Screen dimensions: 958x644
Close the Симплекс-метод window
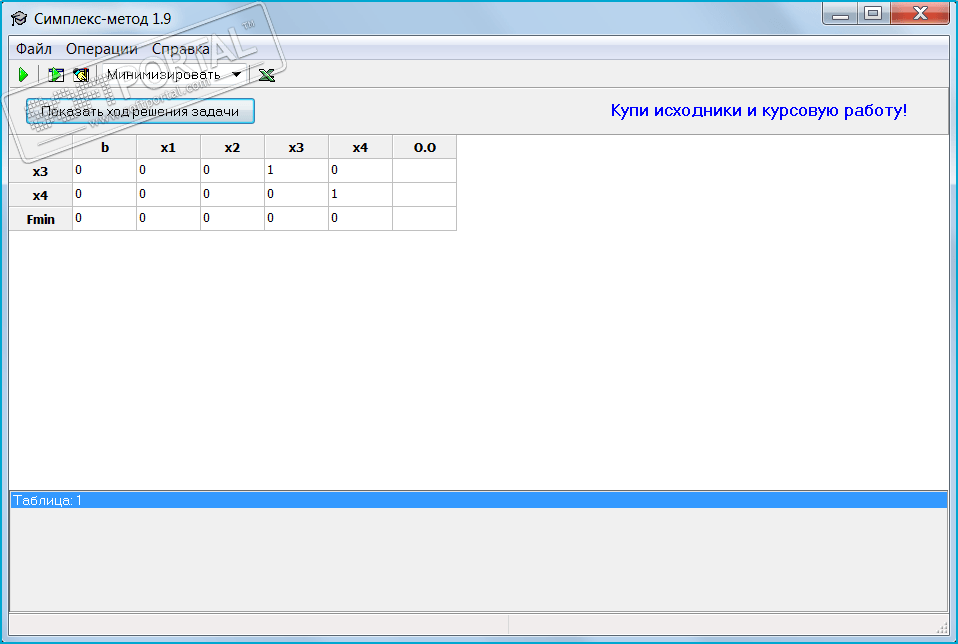point(920,13)
